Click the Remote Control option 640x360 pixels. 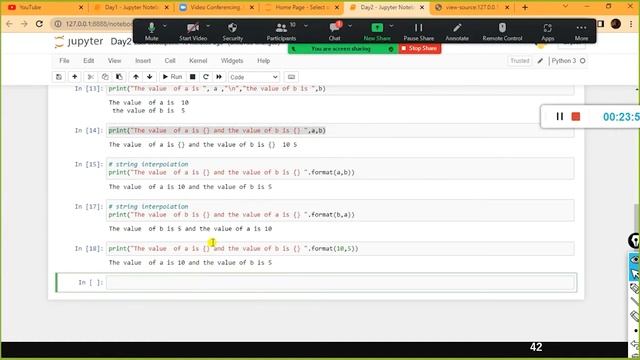click(x=502, y=31)
